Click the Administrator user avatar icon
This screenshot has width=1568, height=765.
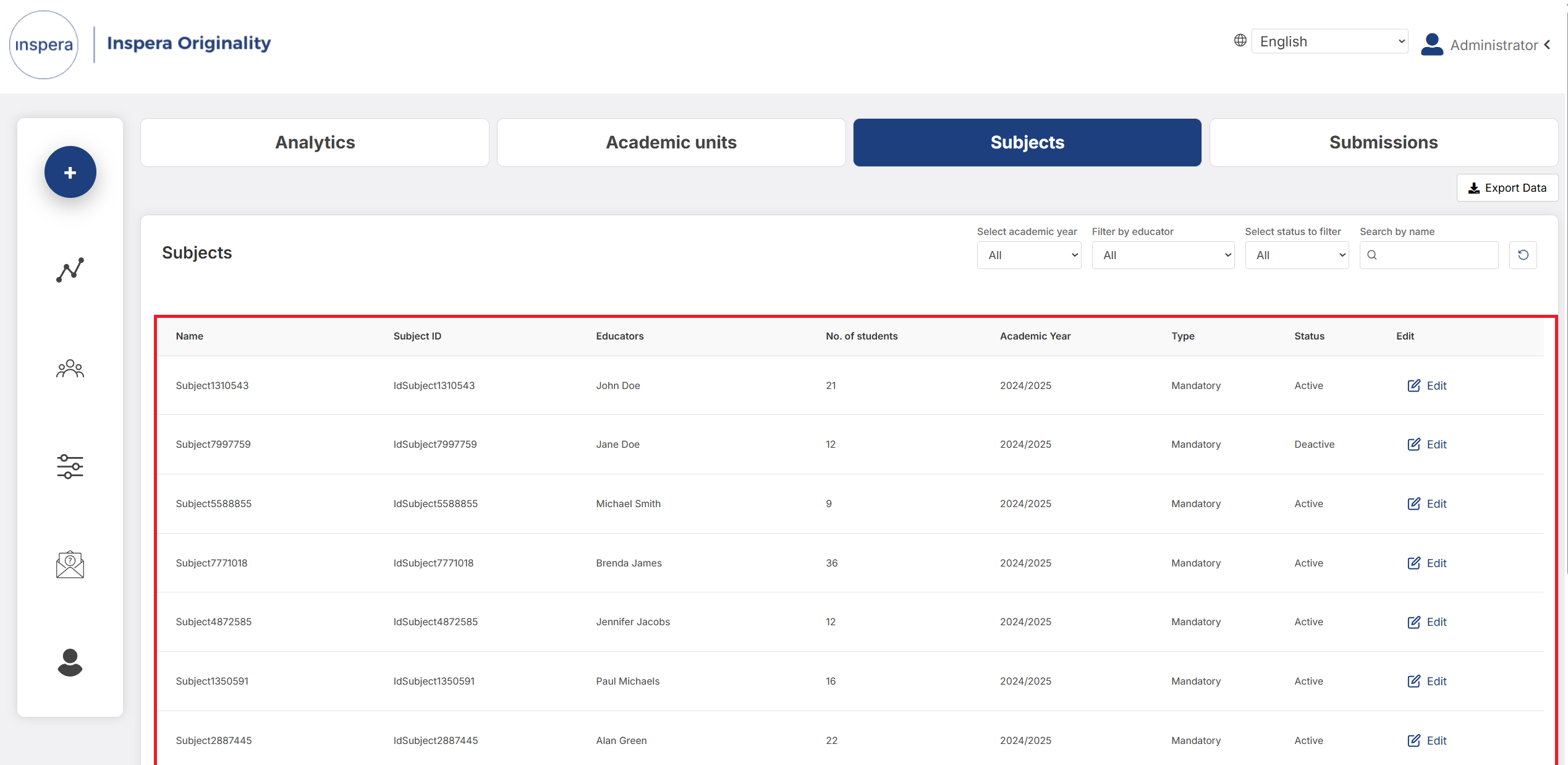1431,45
